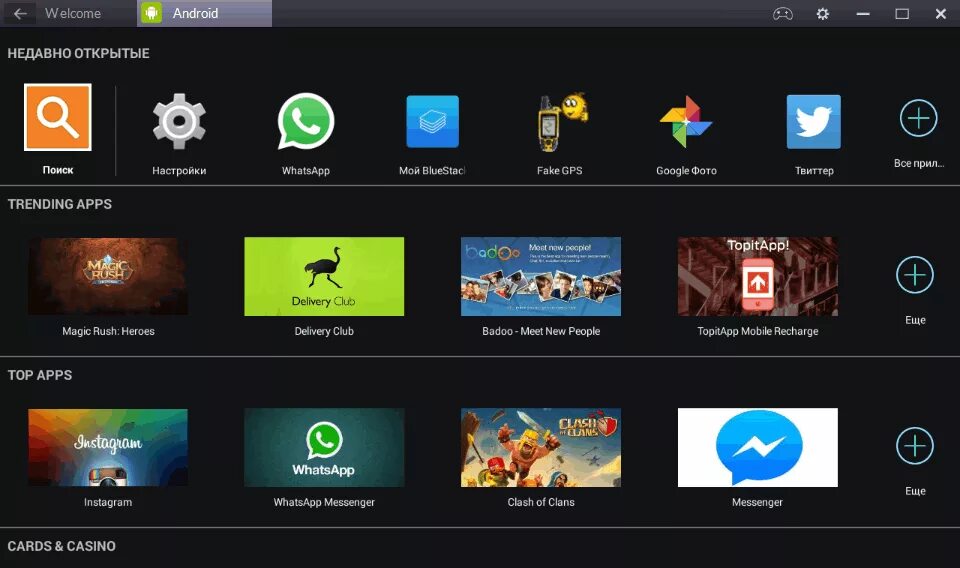Click the Magic Rush: Heroes label
960x568 pixels.
pos(108,331)
